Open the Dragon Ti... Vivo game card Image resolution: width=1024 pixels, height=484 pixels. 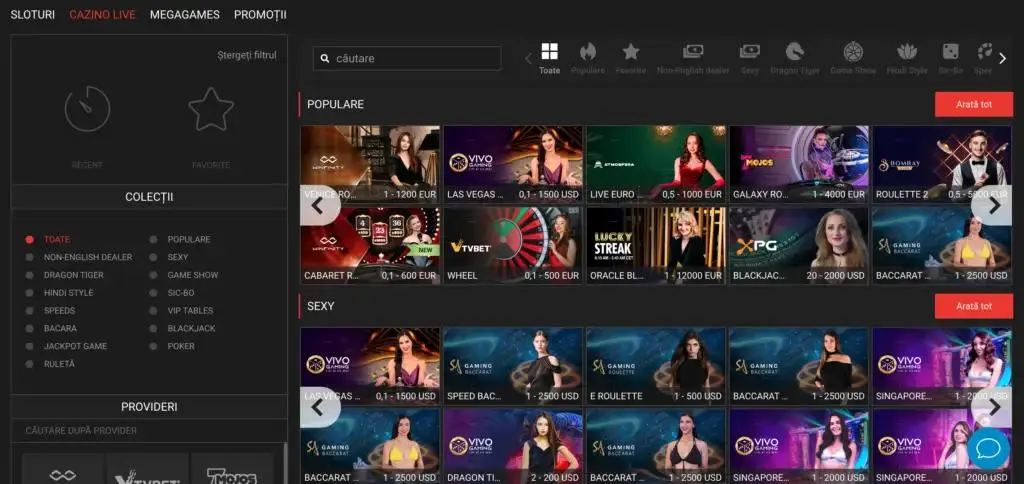513,447
